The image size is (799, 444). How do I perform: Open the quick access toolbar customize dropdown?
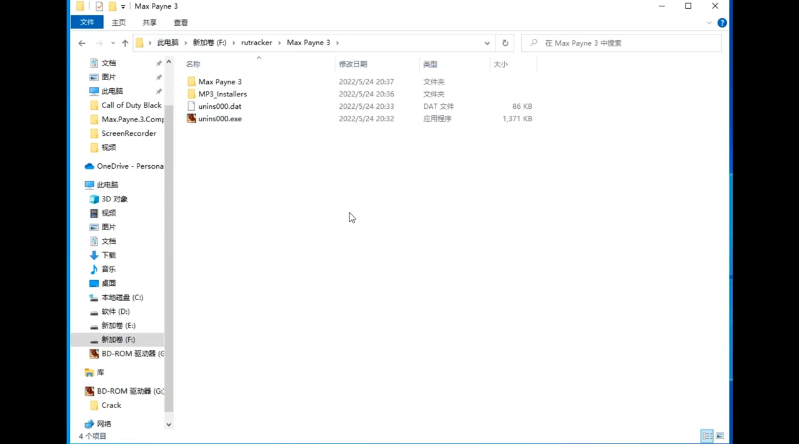tap(123, 7)
